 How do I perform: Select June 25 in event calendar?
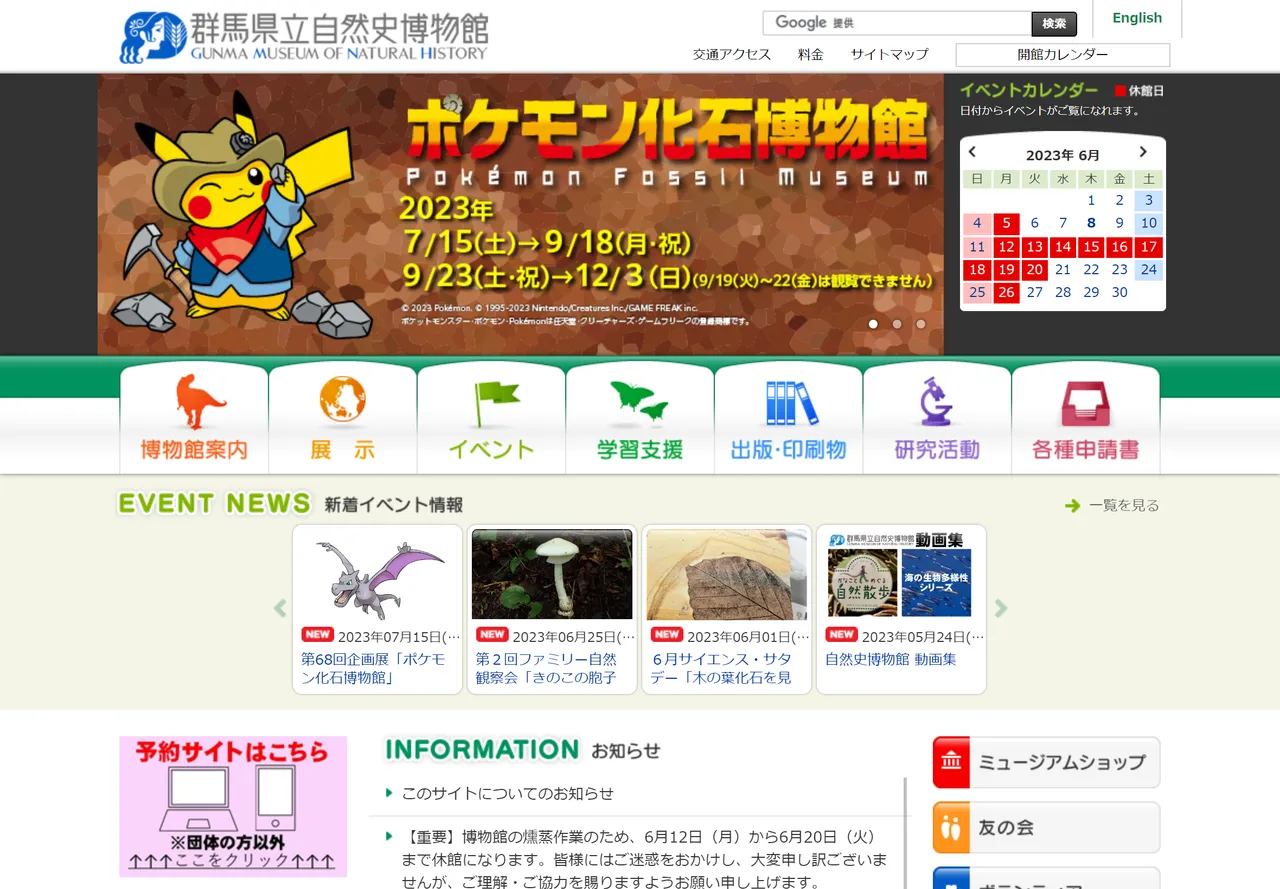click(978, 293)
